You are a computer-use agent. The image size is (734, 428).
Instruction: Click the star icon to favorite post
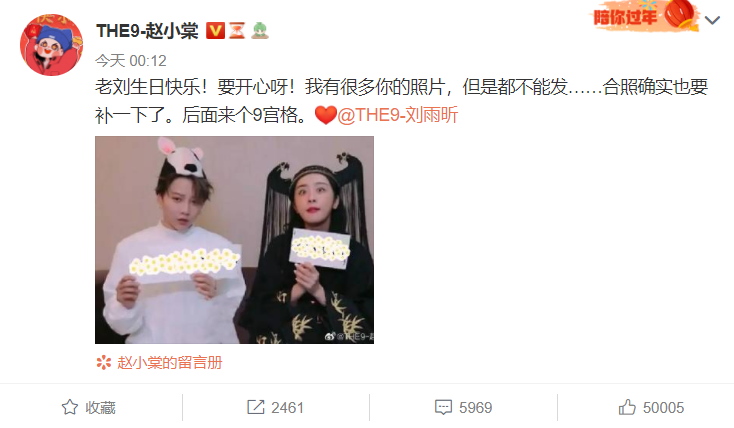pyautogui.click(x=70, y=407)
